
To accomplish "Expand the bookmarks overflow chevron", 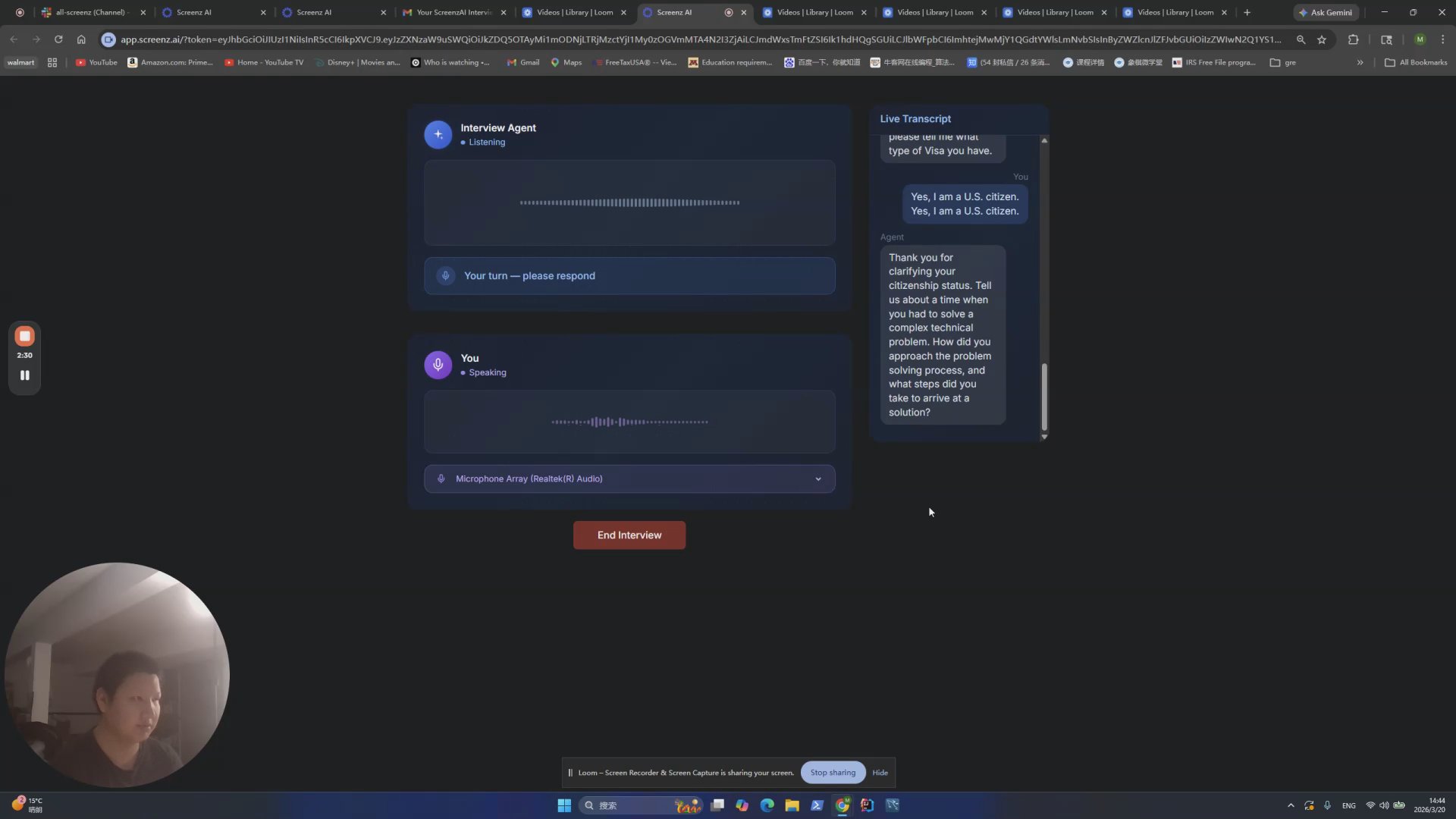I will [1360, 62].
